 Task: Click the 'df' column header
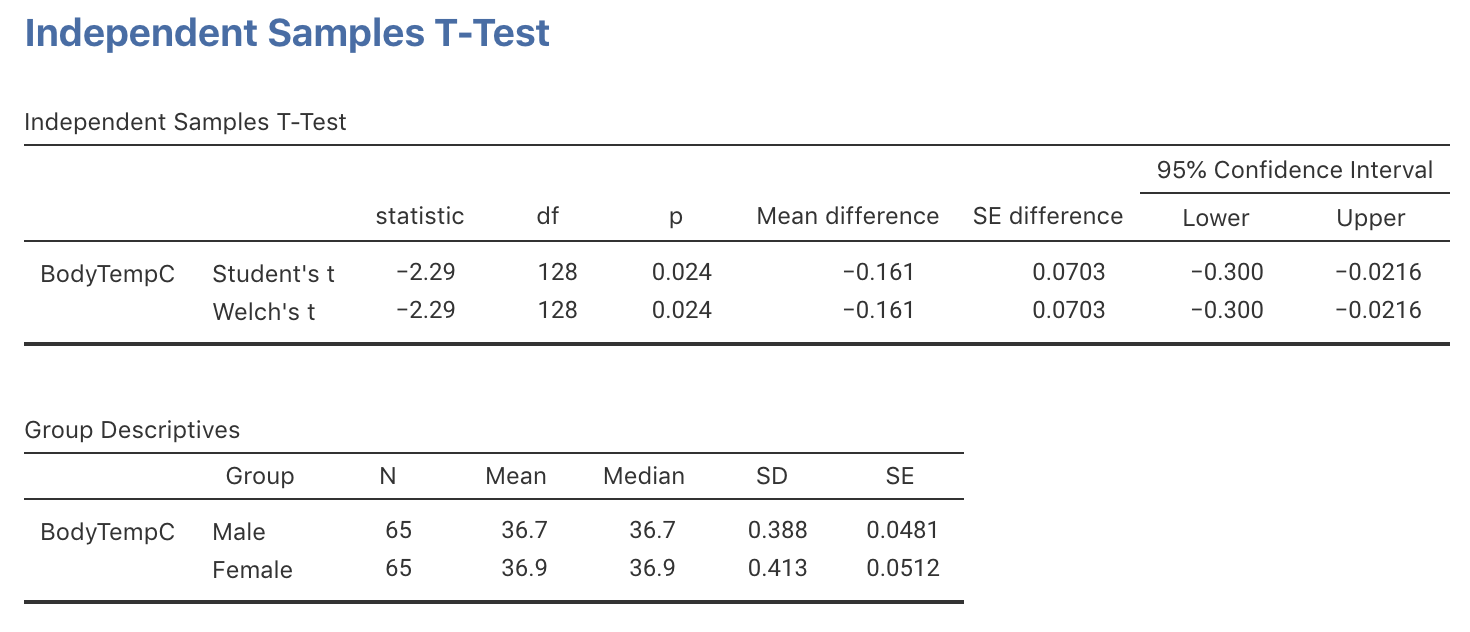click(x=548, y=216)
